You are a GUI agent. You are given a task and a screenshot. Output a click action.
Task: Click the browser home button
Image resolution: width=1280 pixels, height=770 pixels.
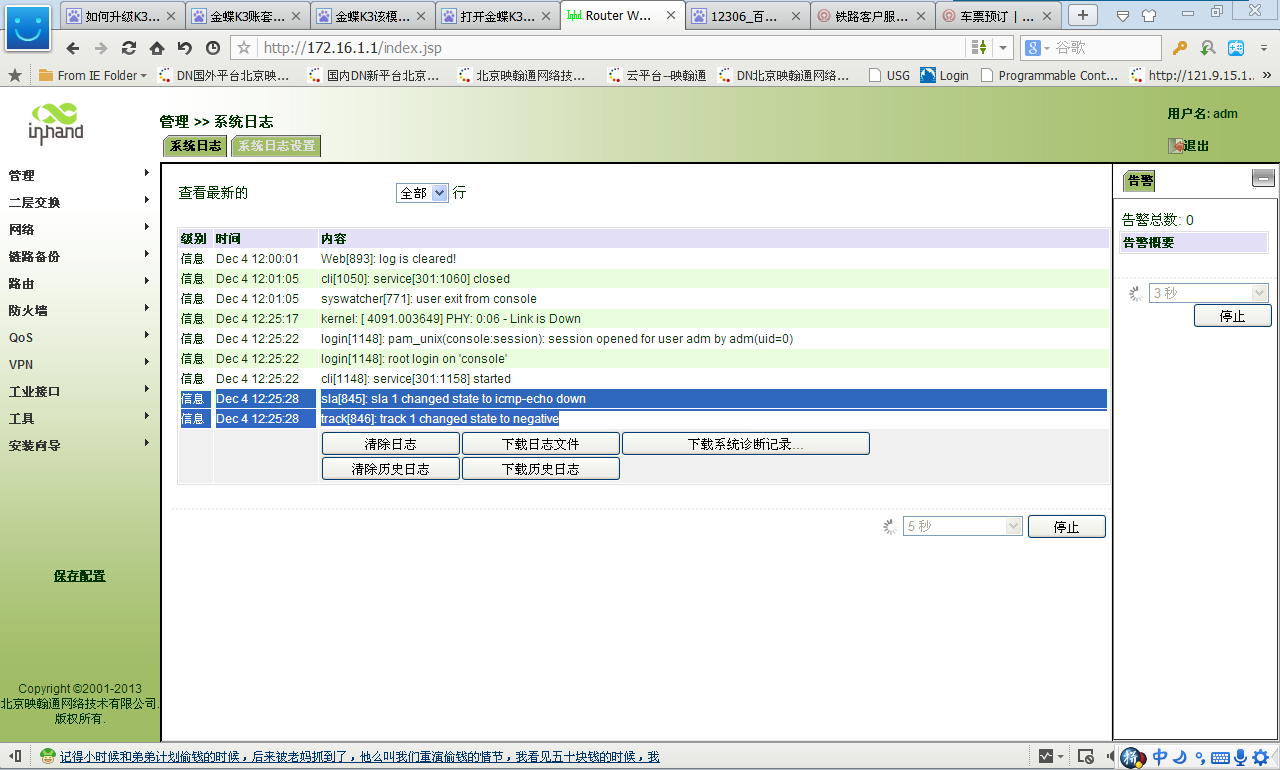(157, 48)
